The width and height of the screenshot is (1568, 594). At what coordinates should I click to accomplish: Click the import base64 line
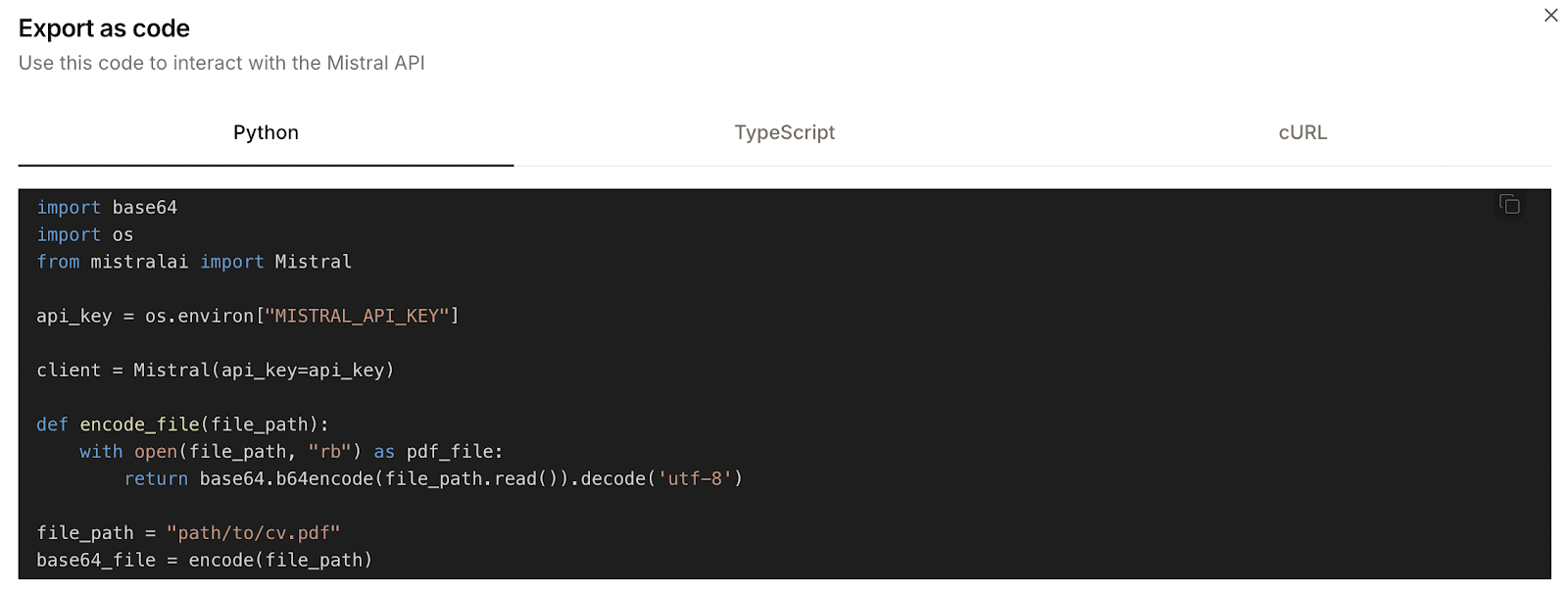click(106, 207)
